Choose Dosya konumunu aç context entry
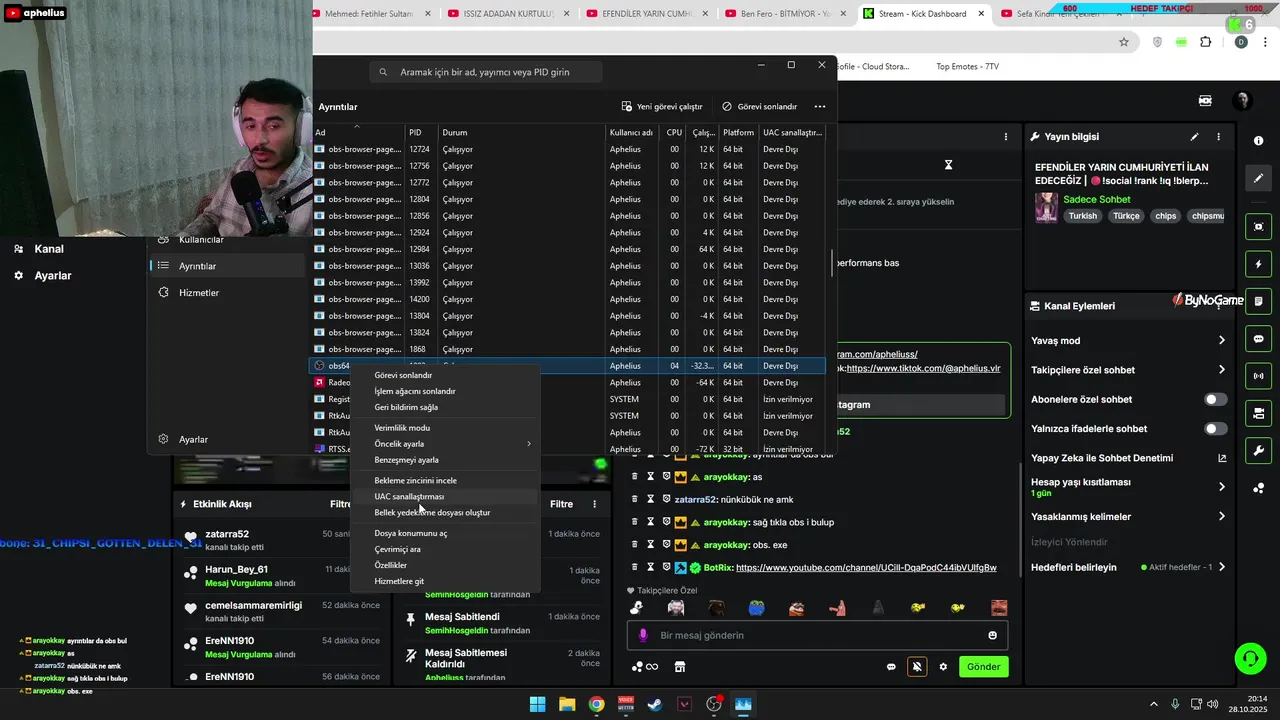Image resolution: width=1280 pixels, height=720 pixels. pos(446,533)
